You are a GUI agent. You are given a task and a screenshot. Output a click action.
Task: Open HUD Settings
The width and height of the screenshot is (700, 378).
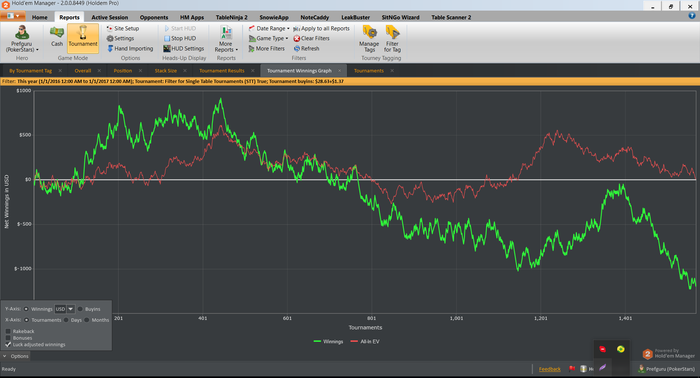(x=183, y=48)
